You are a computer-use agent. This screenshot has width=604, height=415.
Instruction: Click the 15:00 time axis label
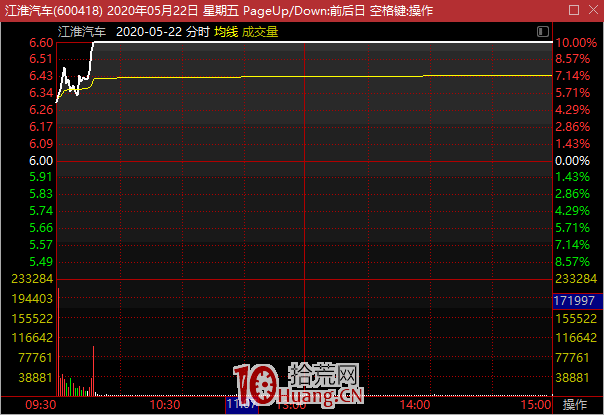pos(536,405)
